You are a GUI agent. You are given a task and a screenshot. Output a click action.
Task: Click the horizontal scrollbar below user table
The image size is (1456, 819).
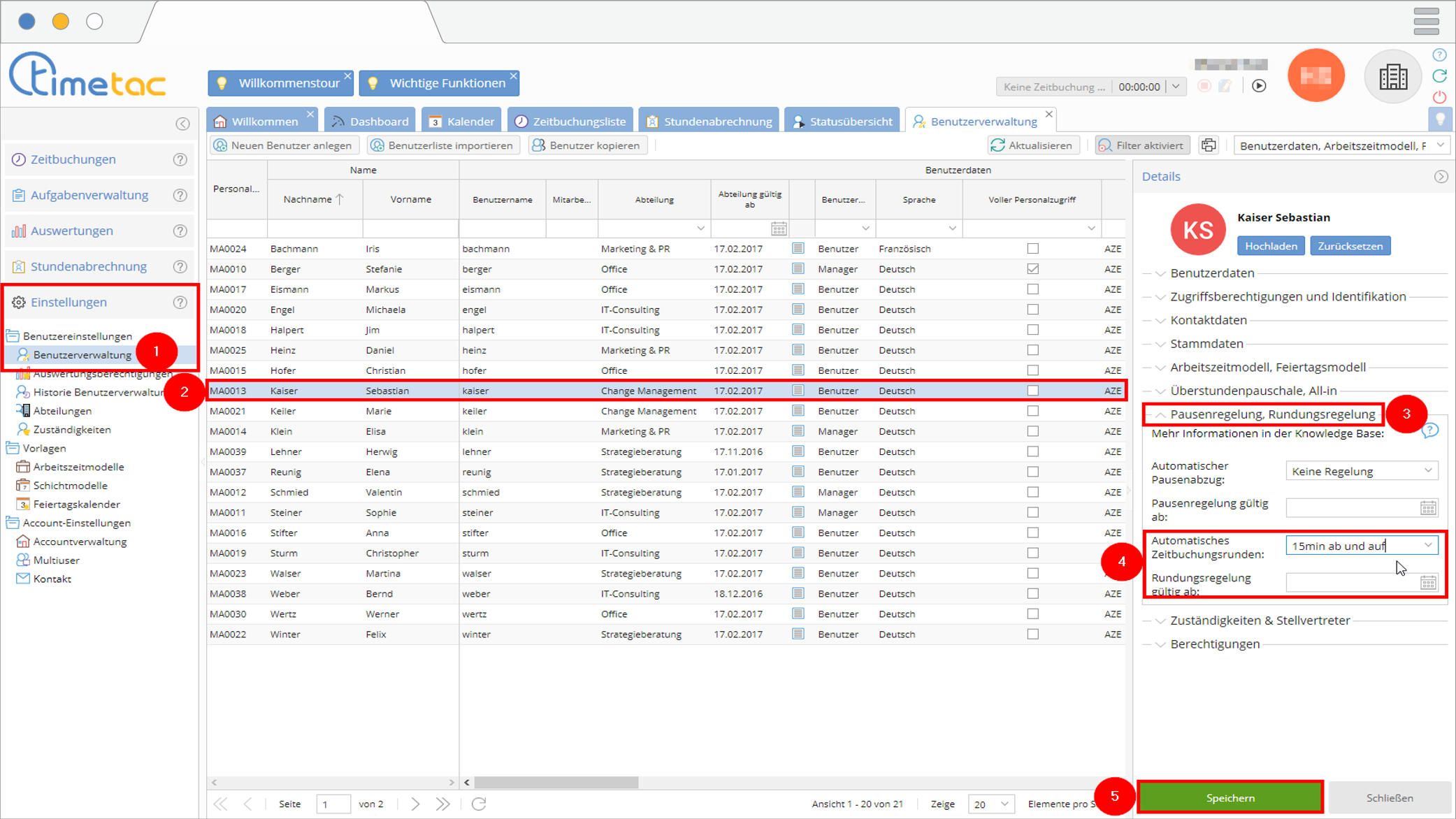(556, 783)
